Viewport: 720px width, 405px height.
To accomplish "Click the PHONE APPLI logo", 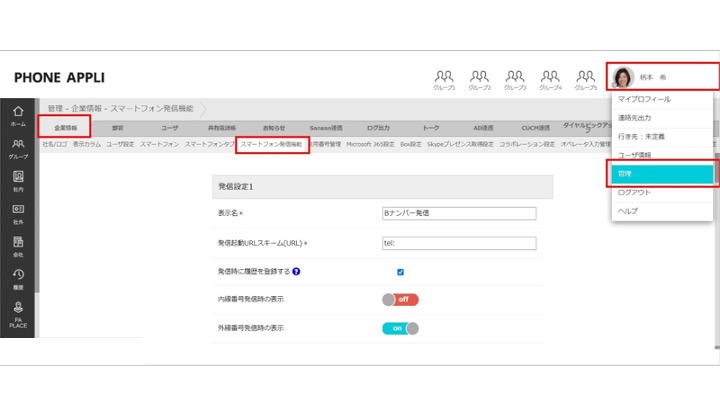I will [x=59, y=78].
